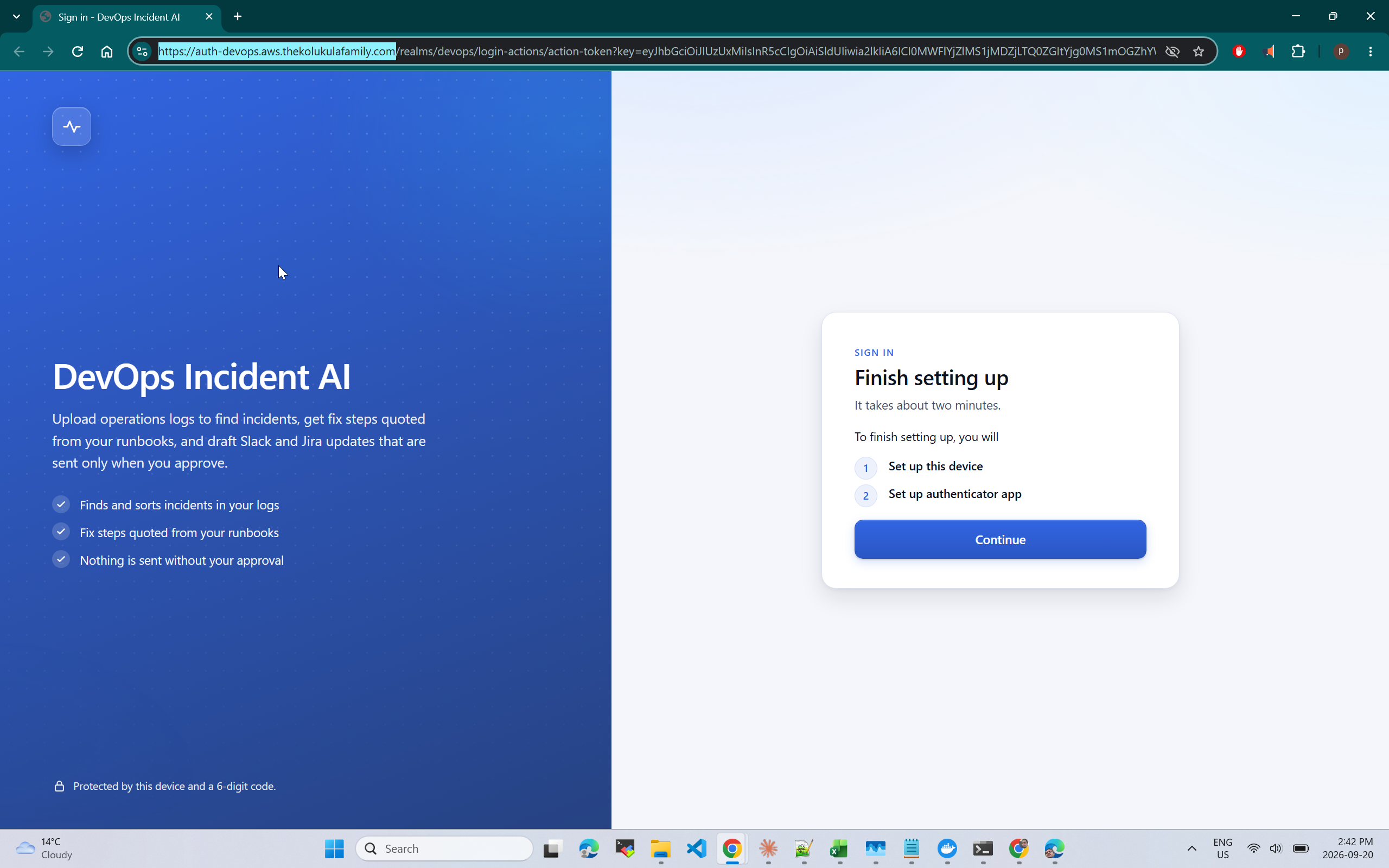Open the clock showing 2:42 PM

pyautogui.click(x=1348, y=848)
